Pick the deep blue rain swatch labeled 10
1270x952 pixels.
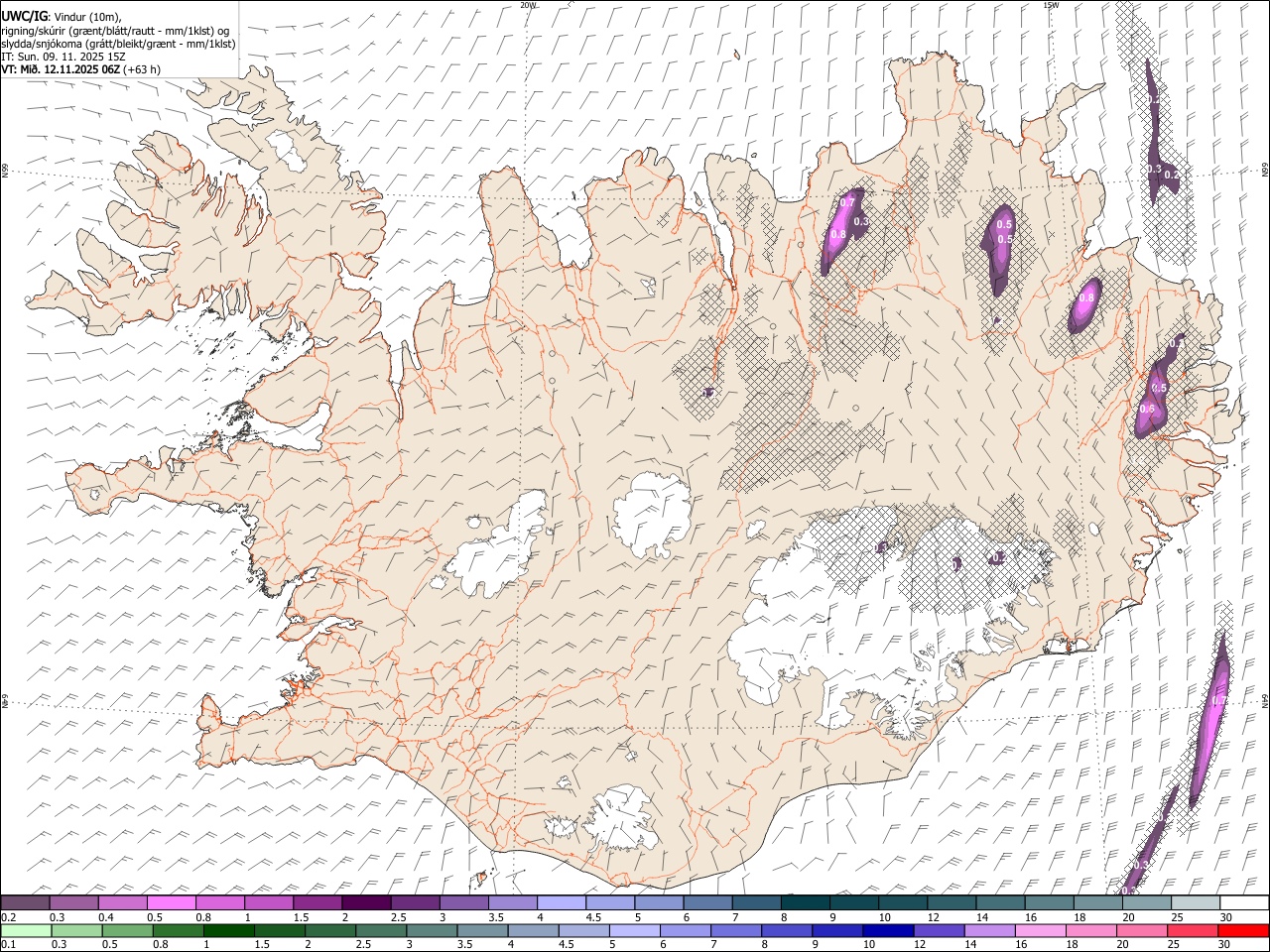click(888, 930)
